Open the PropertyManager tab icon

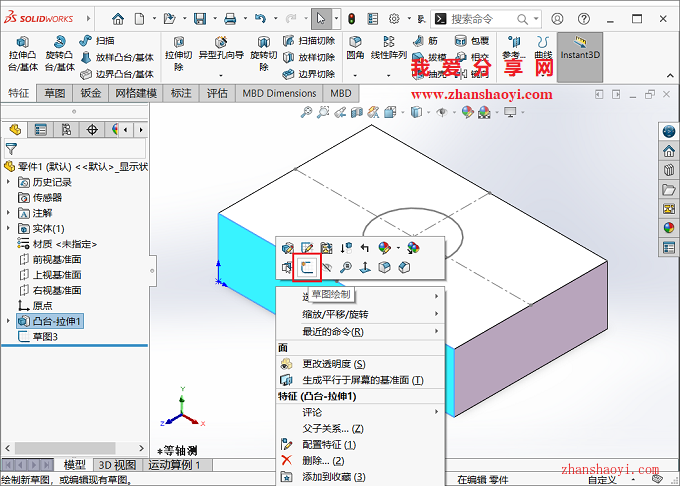click(40, 130)
